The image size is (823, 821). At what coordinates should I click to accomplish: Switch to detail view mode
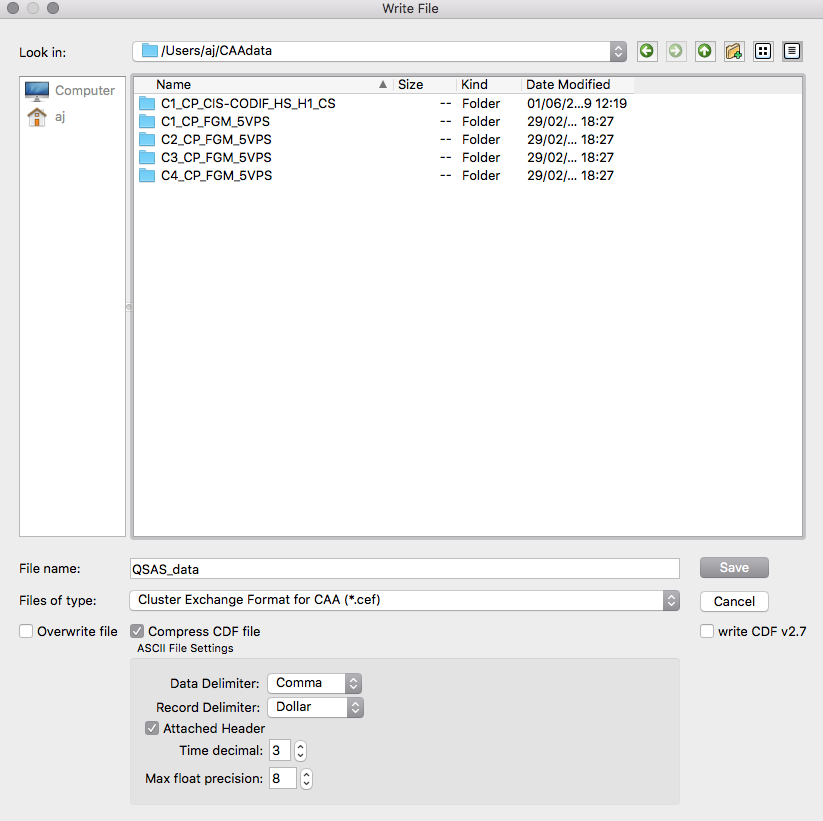point(792,51)
